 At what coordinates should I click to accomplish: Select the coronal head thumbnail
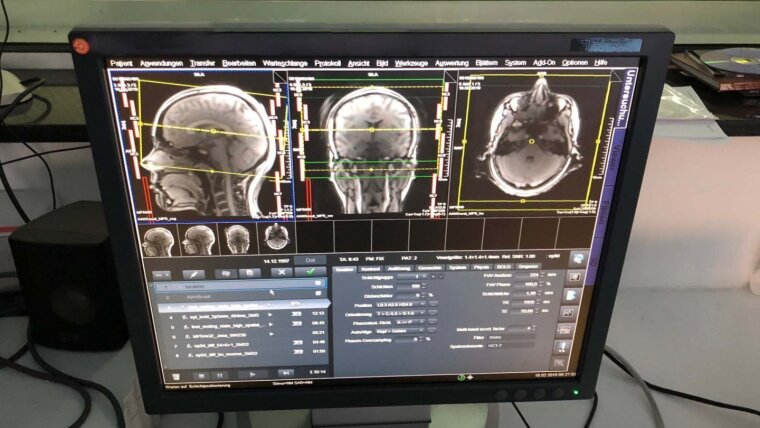[238, 238]
